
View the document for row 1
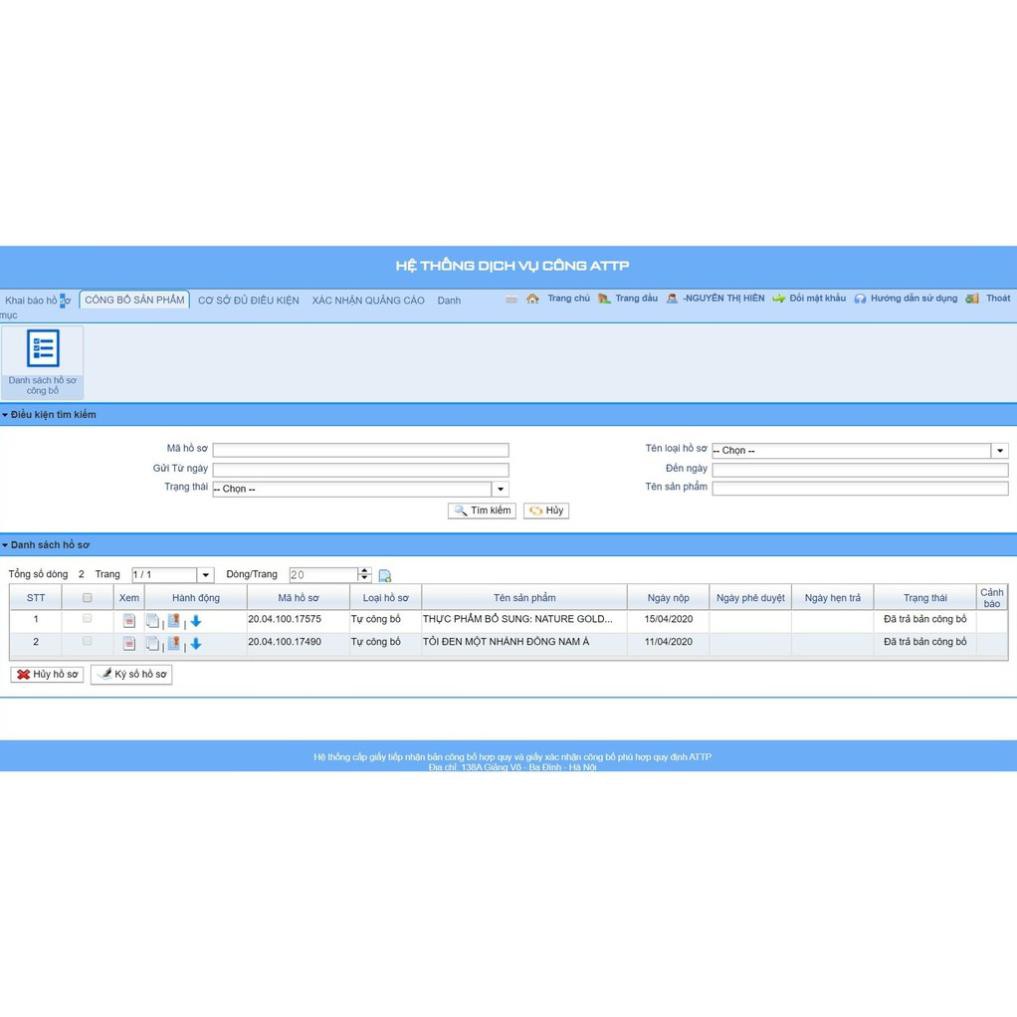(129, 621)
